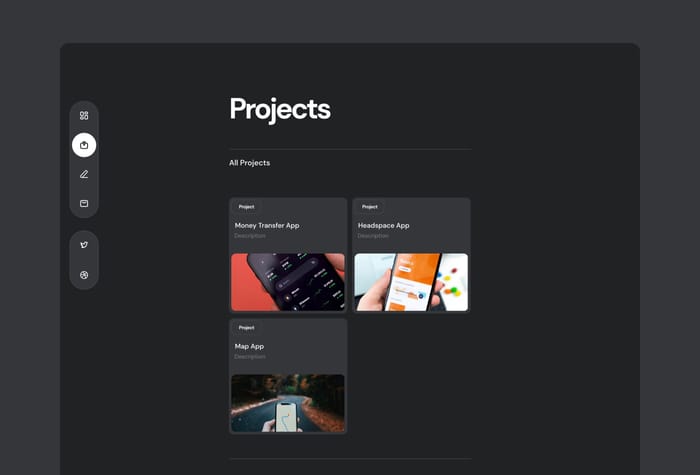Image resolution: width=700 pixels, height=475 pixels.
Task: Click Description text under Money Transfer App
Action: point(250,236)
